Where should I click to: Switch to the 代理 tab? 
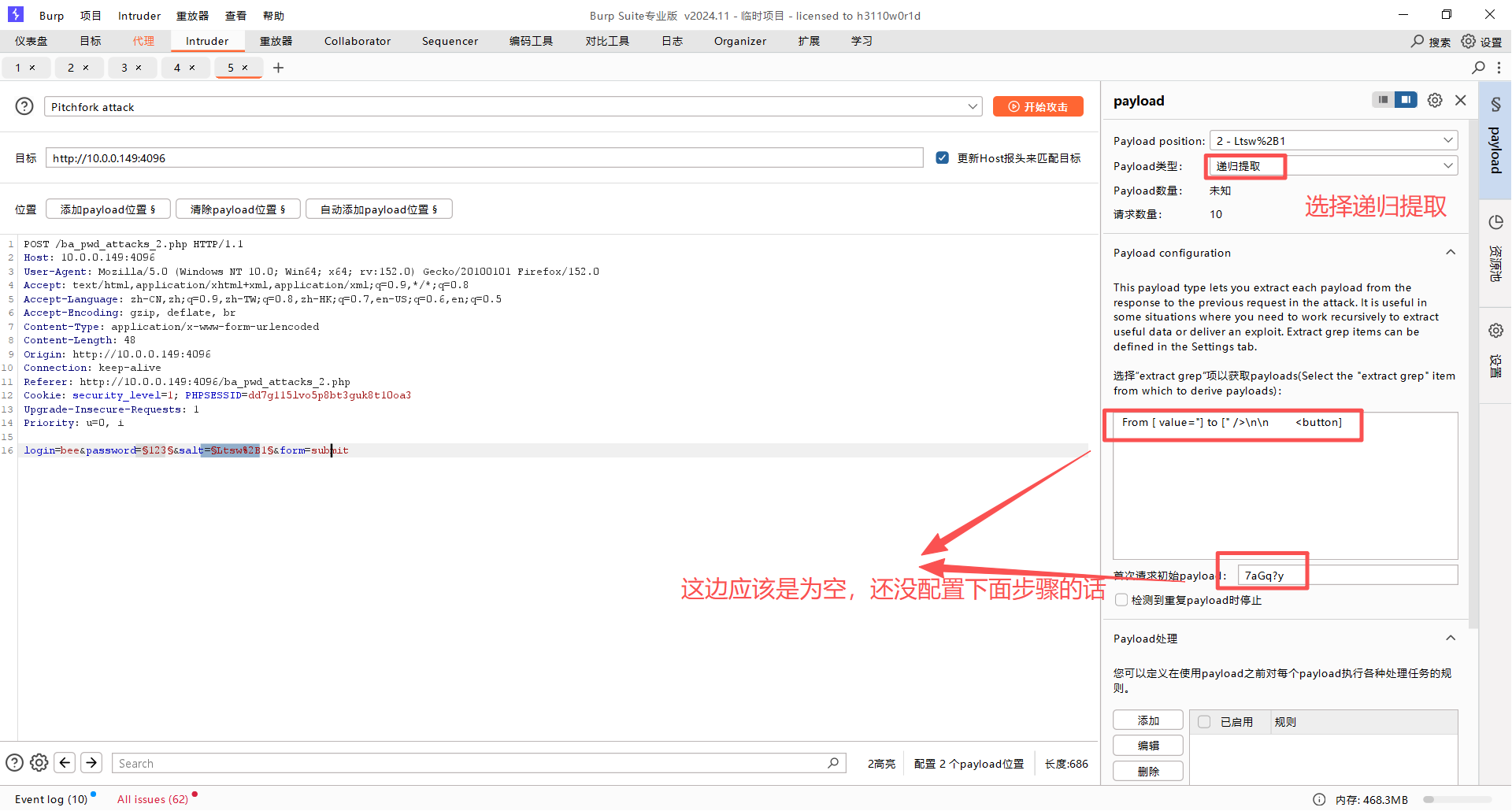[x=143, y=41]
